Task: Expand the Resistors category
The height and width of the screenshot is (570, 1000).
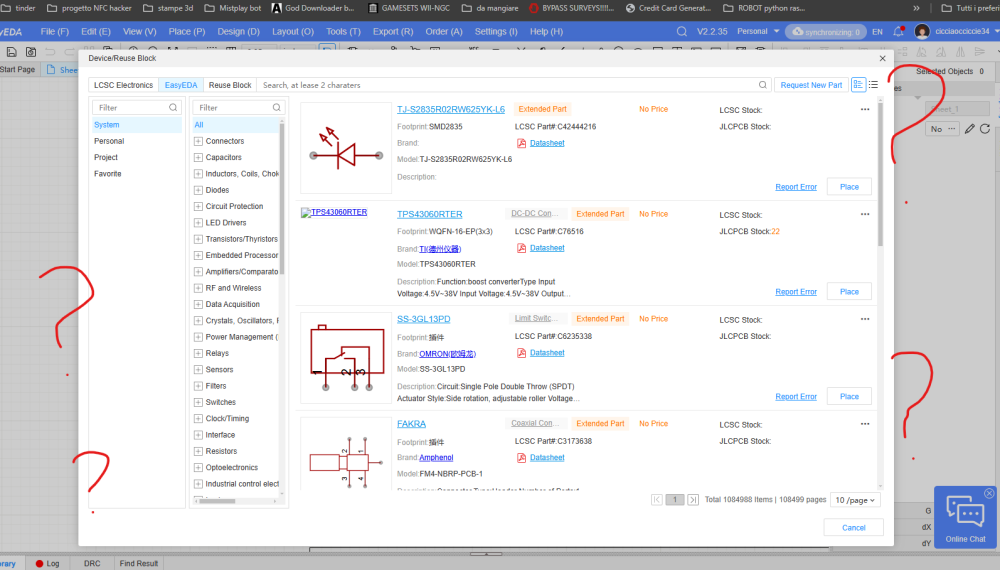Action: (198, 451)
